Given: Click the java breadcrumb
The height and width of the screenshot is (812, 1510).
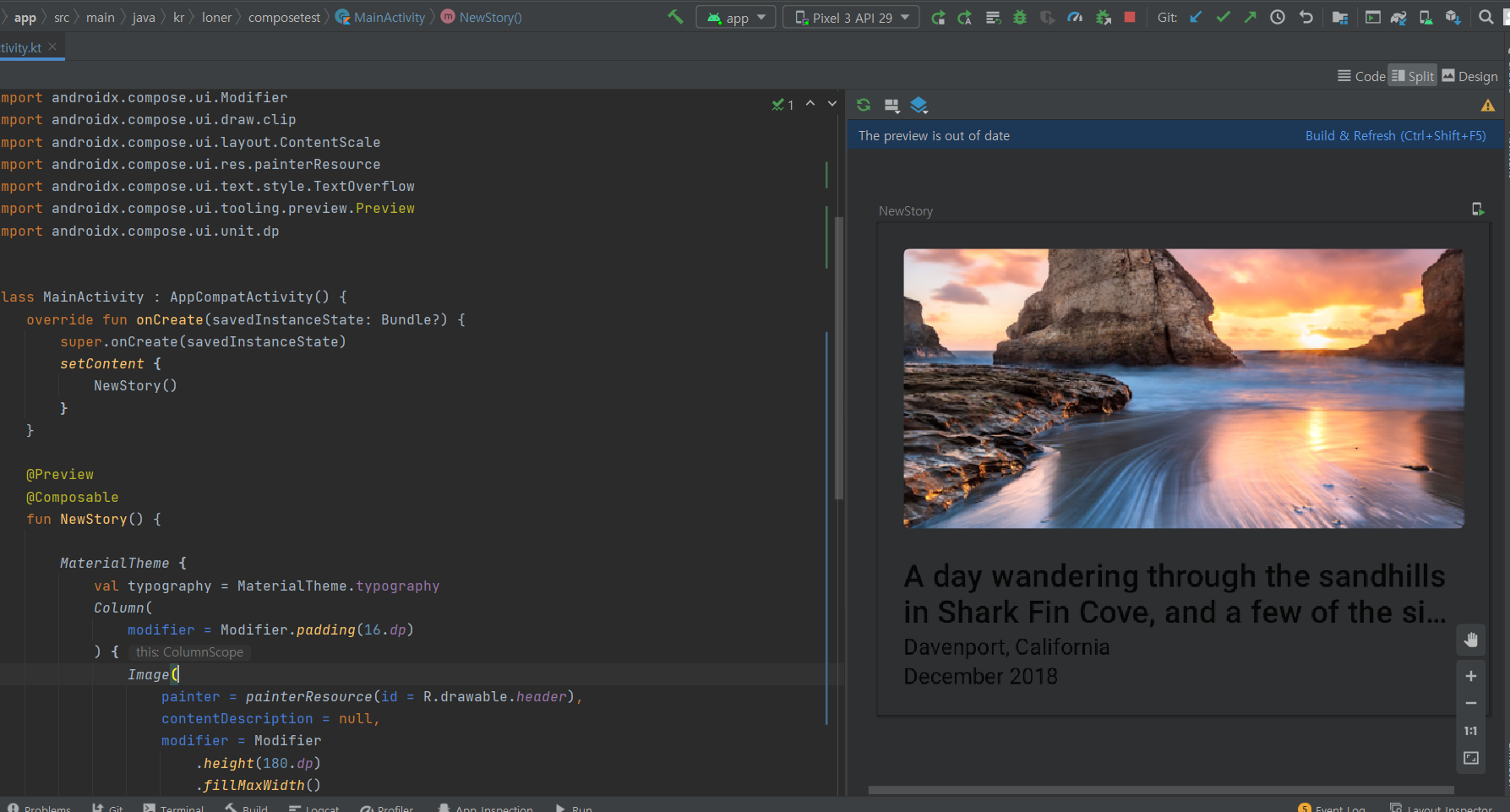Looking at the screenshot, I should coord(144,17).
